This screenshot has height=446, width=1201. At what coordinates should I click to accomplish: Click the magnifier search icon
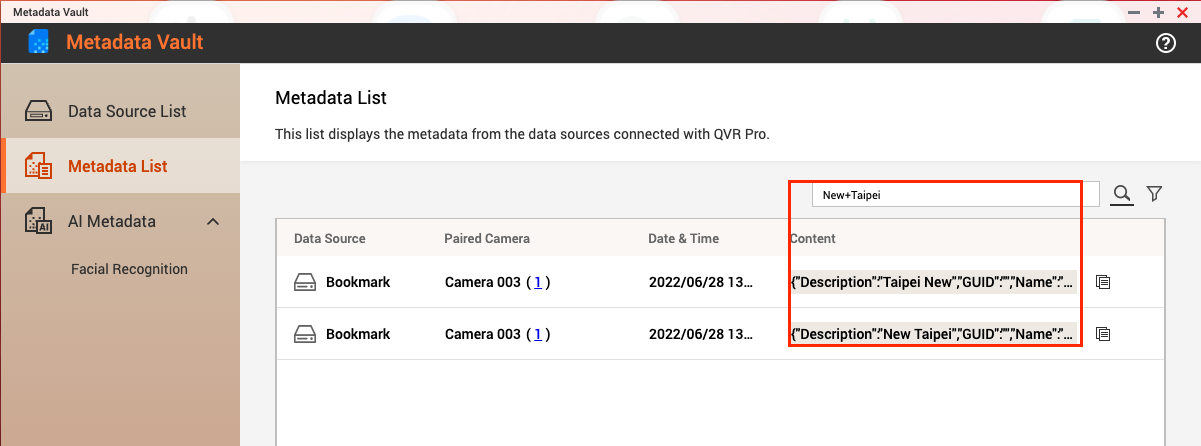pyautogui.click(x=1122, y=194)
